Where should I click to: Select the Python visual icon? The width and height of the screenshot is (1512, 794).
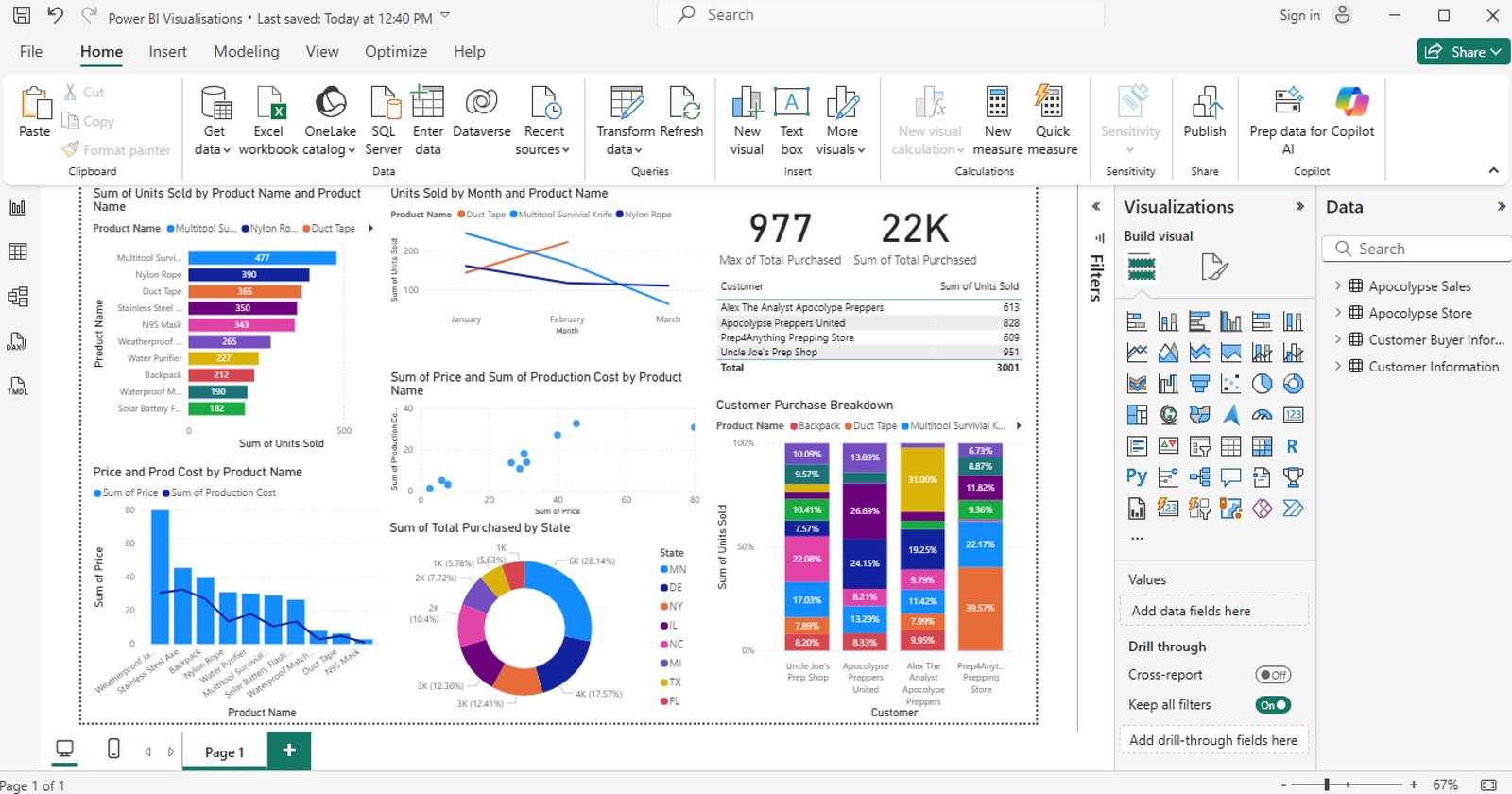coord(1137,476)
